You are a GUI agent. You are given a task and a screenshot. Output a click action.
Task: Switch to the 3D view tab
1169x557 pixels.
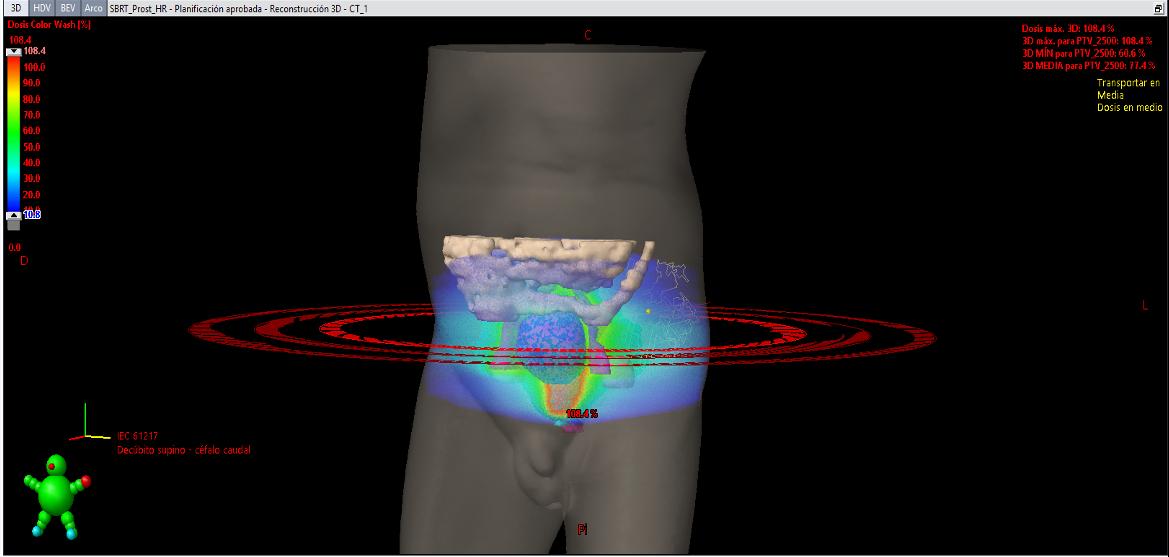16,8
